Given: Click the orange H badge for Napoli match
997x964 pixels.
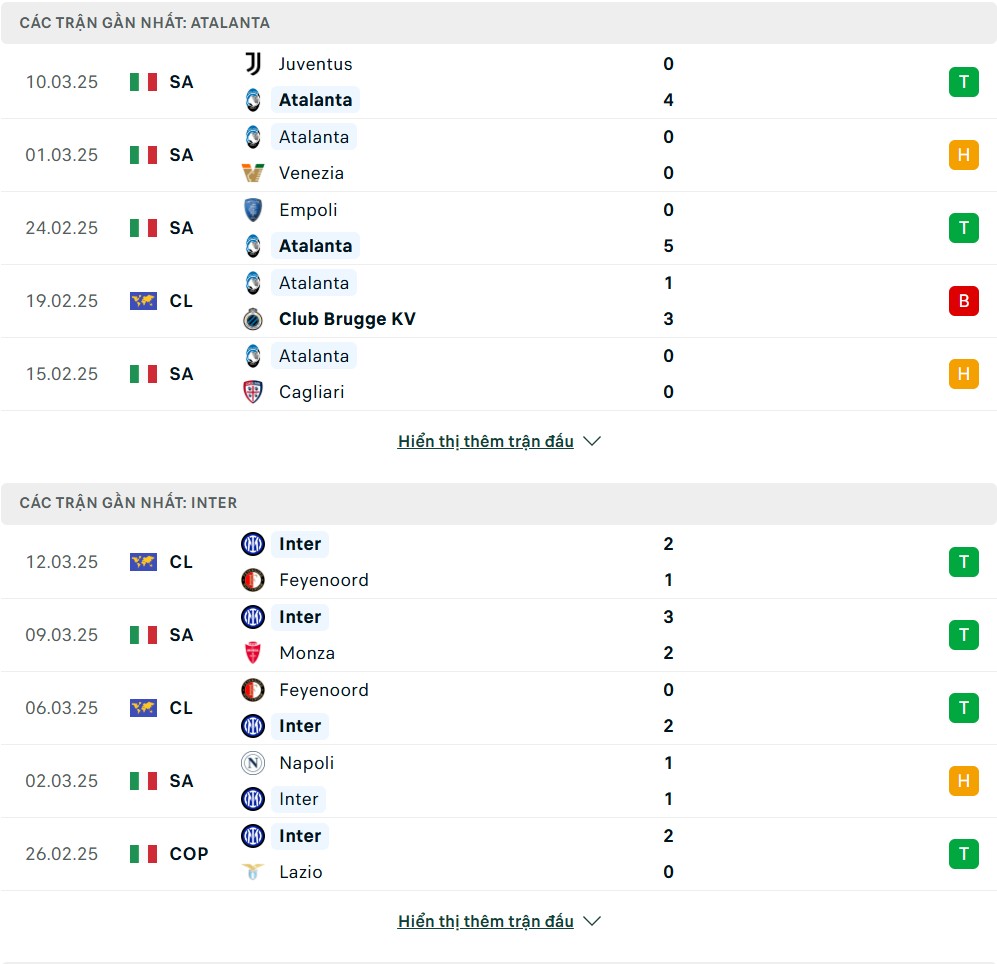Looking at the screenshot, I should click(963, 781).
